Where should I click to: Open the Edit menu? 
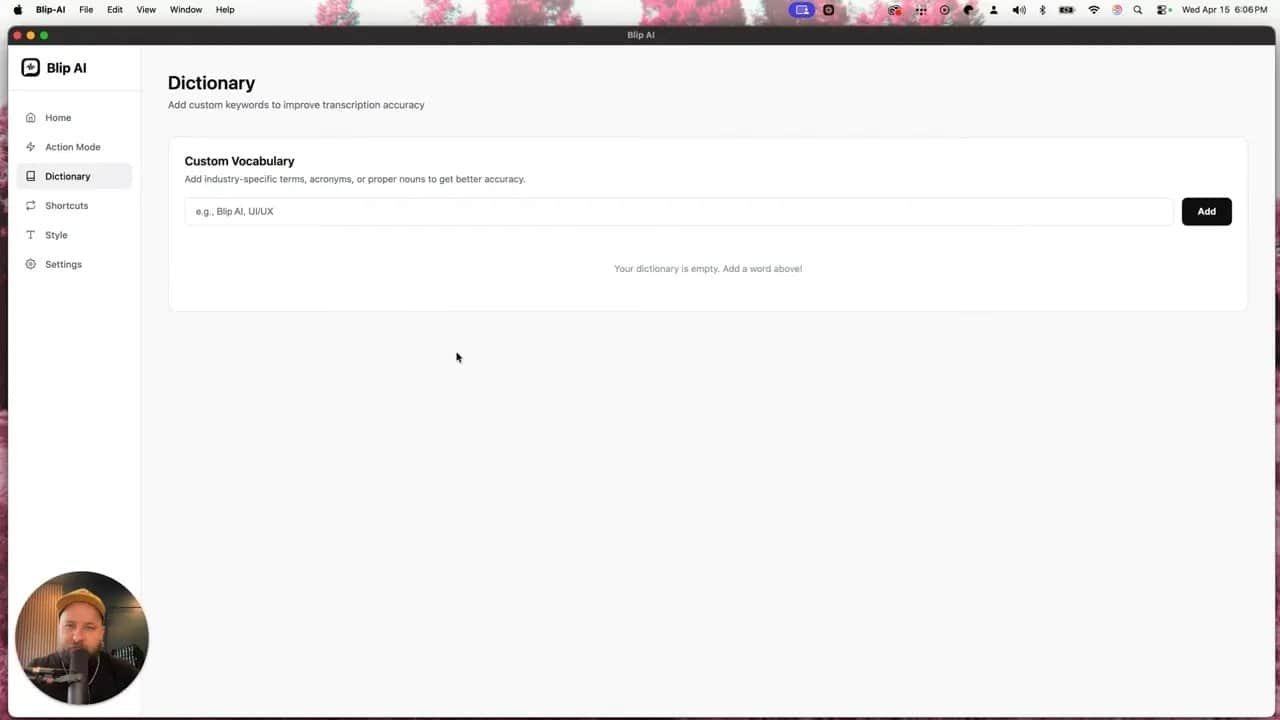[115, 10]
